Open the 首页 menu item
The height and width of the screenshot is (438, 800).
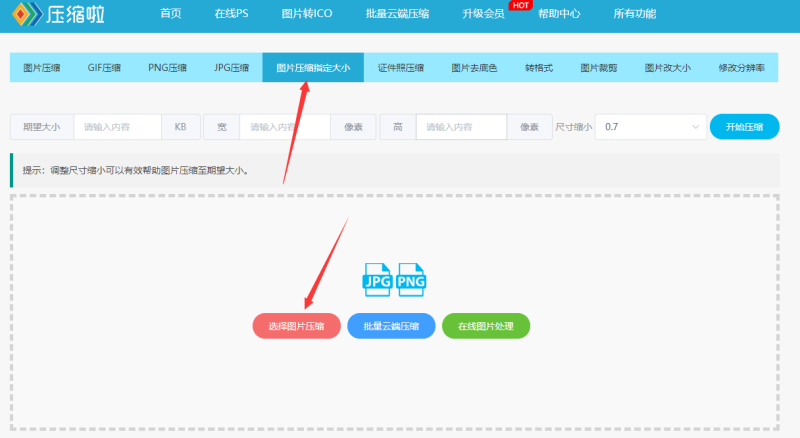170,14
